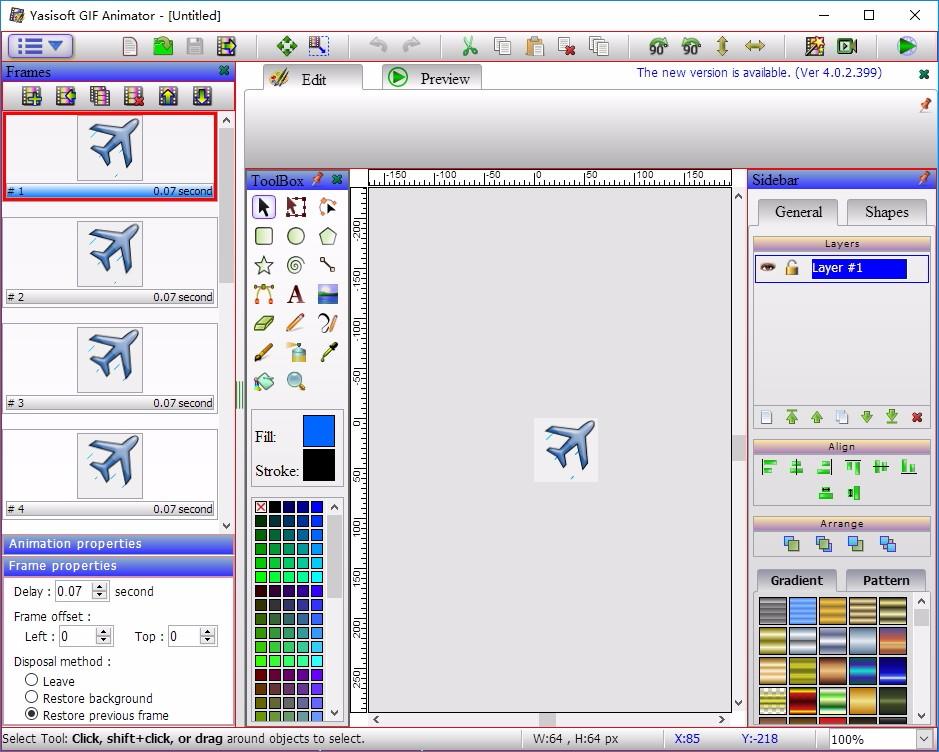This screenshot has width=939, height=752.
Task: Click the Cut scissors icon in toolbar
Action: click(469, 46)
